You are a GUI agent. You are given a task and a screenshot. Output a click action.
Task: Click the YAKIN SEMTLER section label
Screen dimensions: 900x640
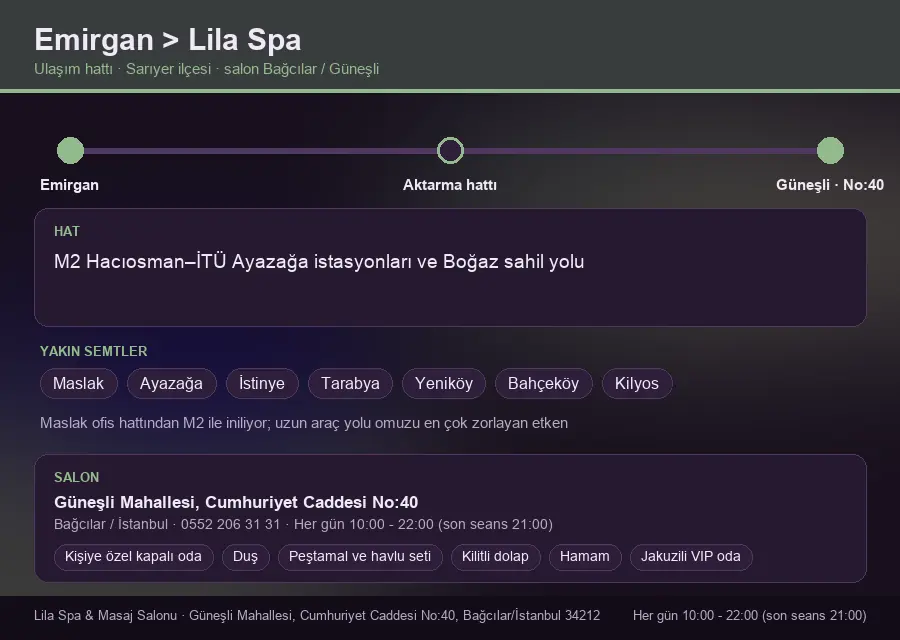(94, 351)
